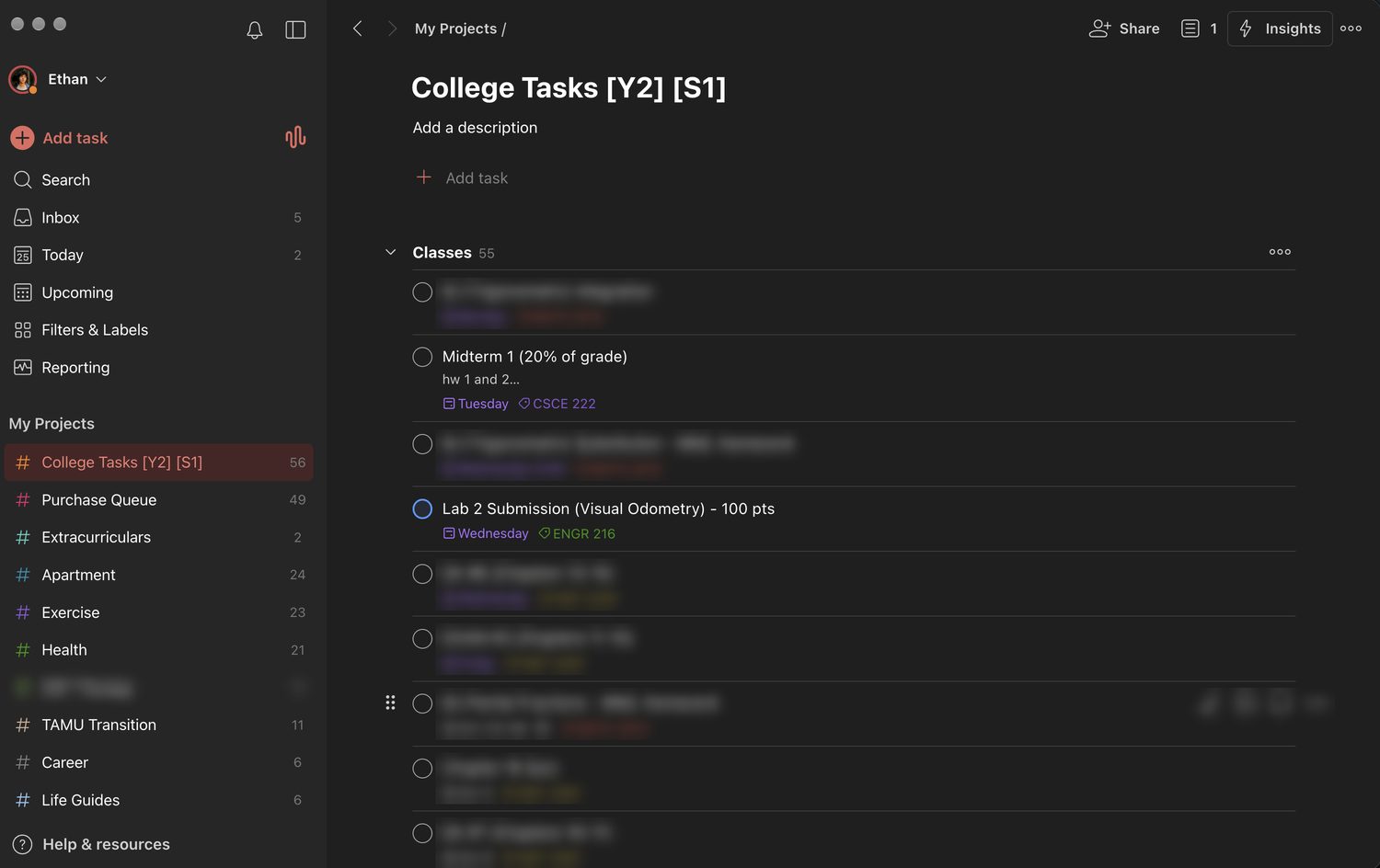Click Add task under project title
This screenshot has width=1380, height=868.
coord(462,177)
